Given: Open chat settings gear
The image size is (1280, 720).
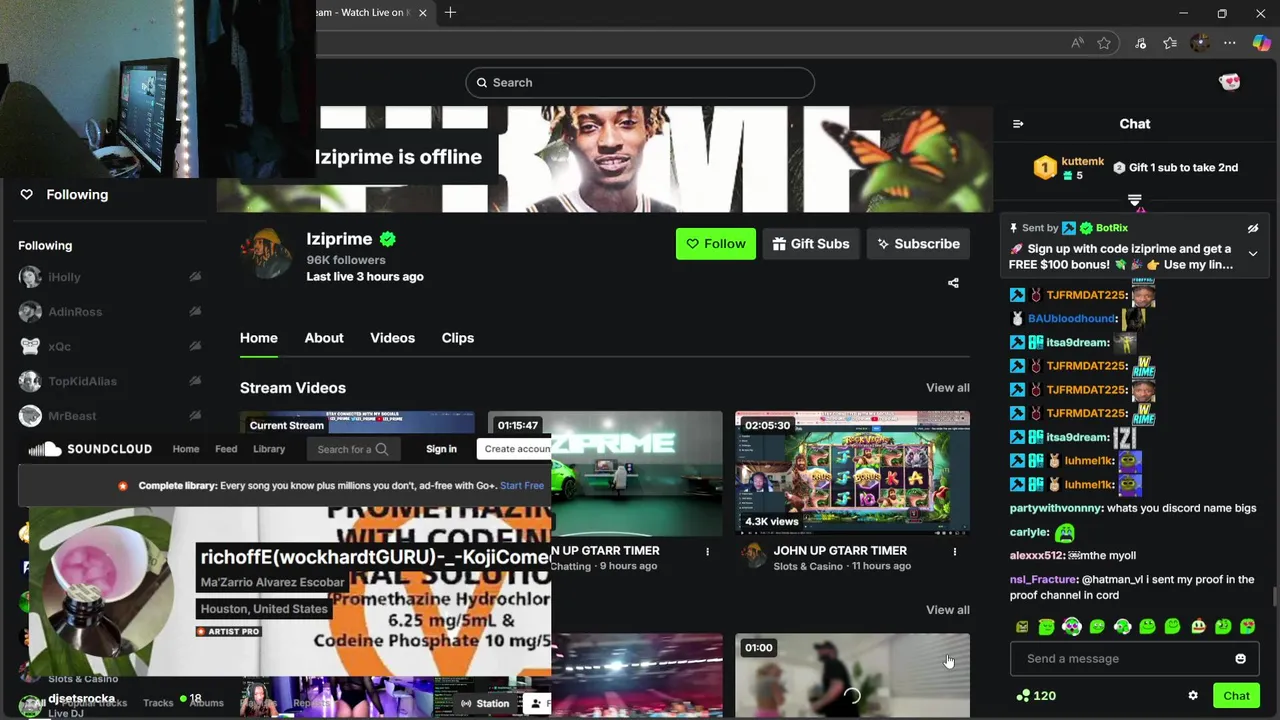Looking at the screenshot, I should pyautogui.click(x=1193, y=696).
